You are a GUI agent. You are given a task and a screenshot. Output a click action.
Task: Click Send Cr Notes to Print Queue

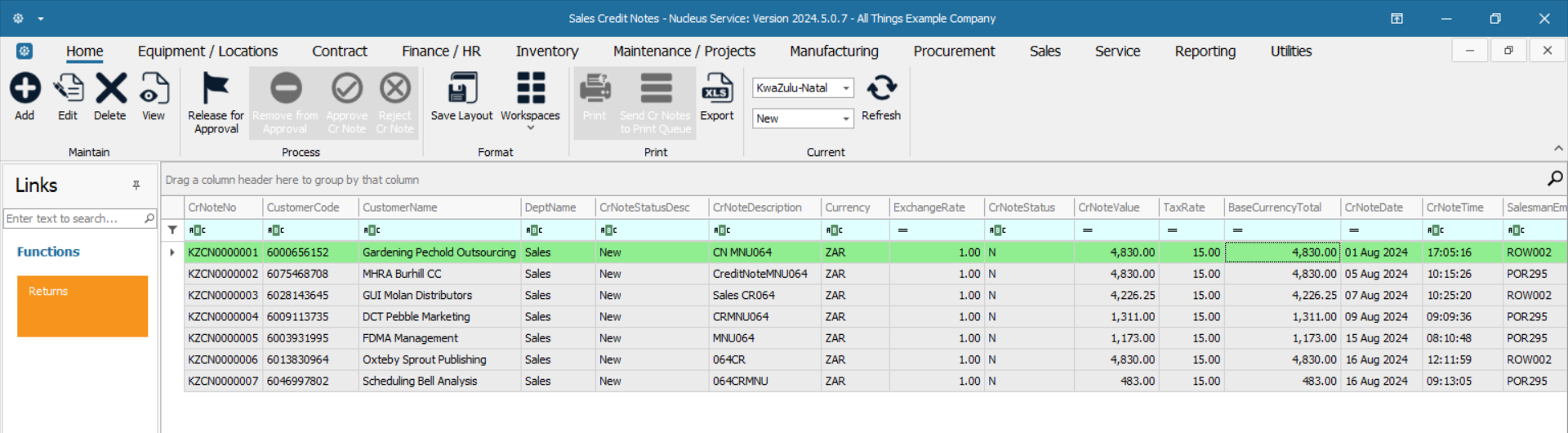click(656, 102)
